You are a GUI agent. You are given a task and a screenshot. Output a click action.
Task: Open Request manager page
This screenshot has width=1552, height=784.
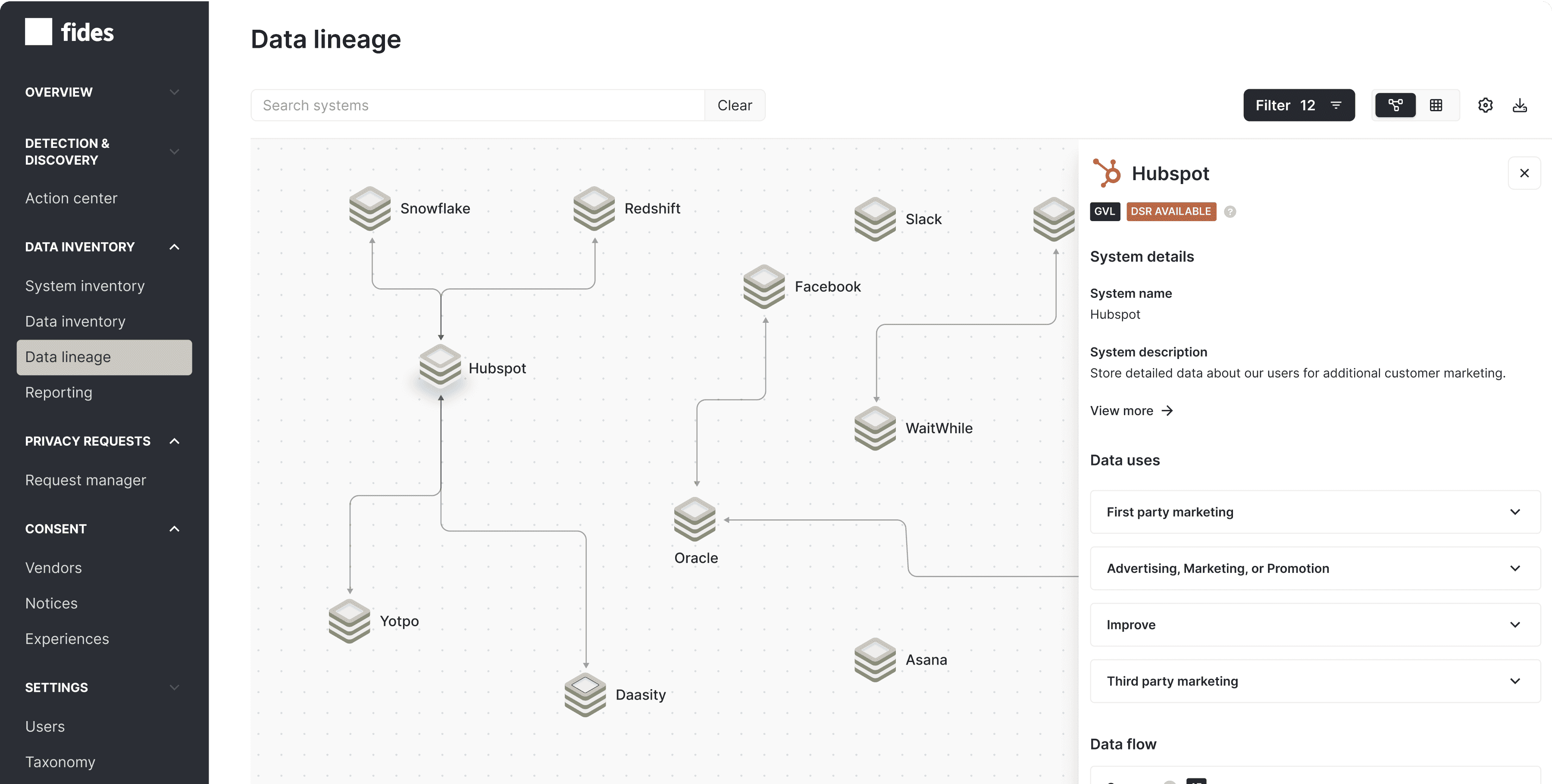(x=85, y=481)
